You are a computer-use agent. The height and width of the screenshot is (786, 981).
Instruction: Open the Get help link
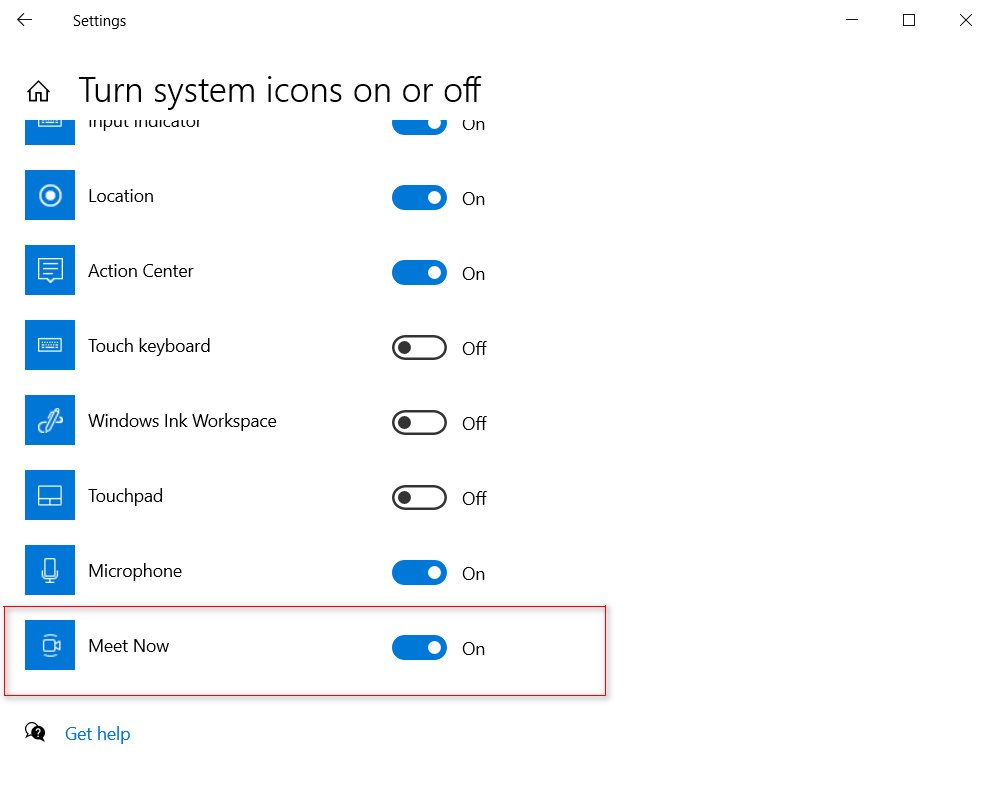98,733
